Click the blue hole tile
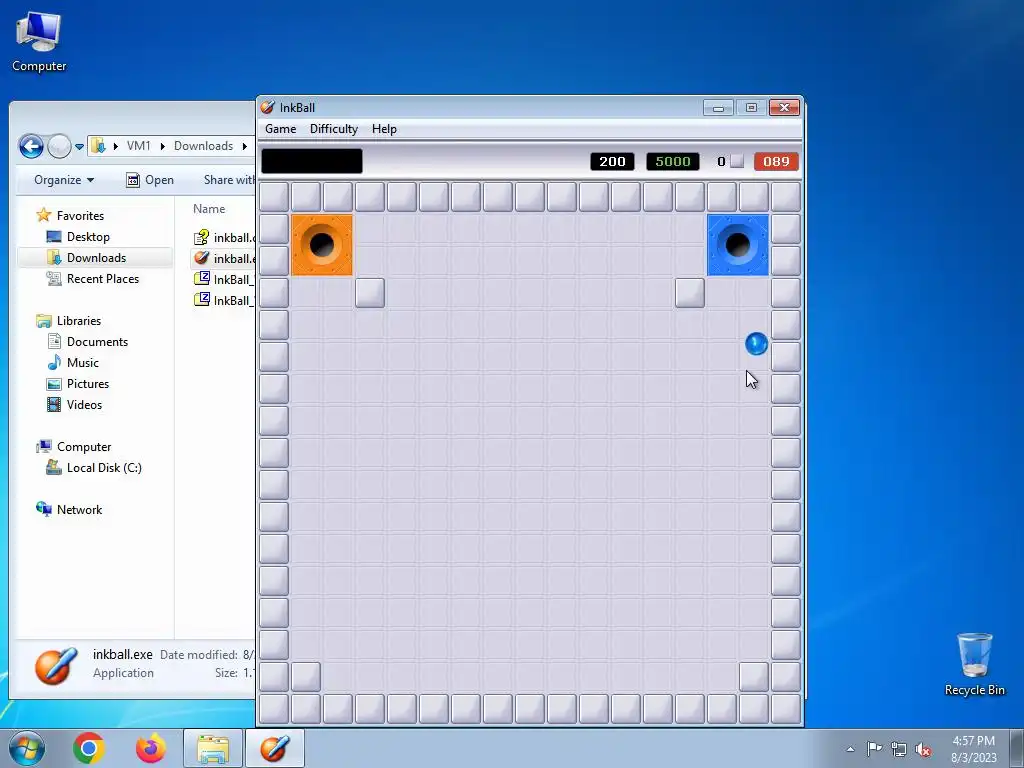Image resolution: width=1024 pixels, height=768 pixels. [738, 245]
